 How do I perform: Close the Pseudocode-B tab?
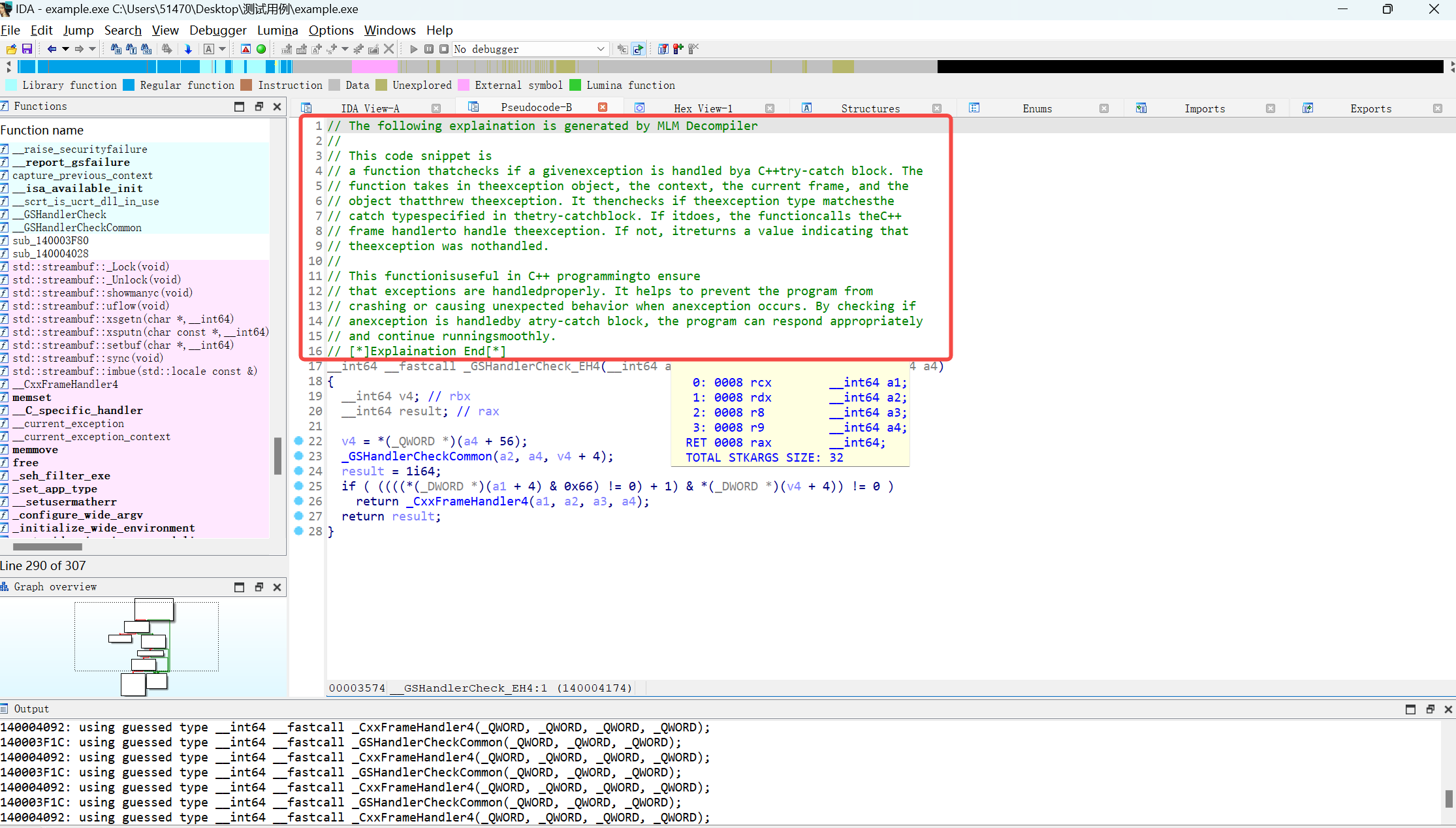(603, 107)
